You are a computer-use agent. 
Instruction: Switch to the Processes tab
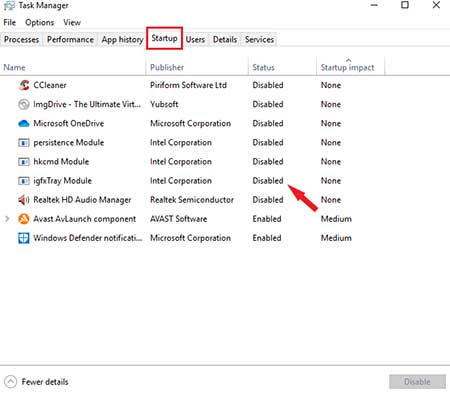click(x=21, y=39)
